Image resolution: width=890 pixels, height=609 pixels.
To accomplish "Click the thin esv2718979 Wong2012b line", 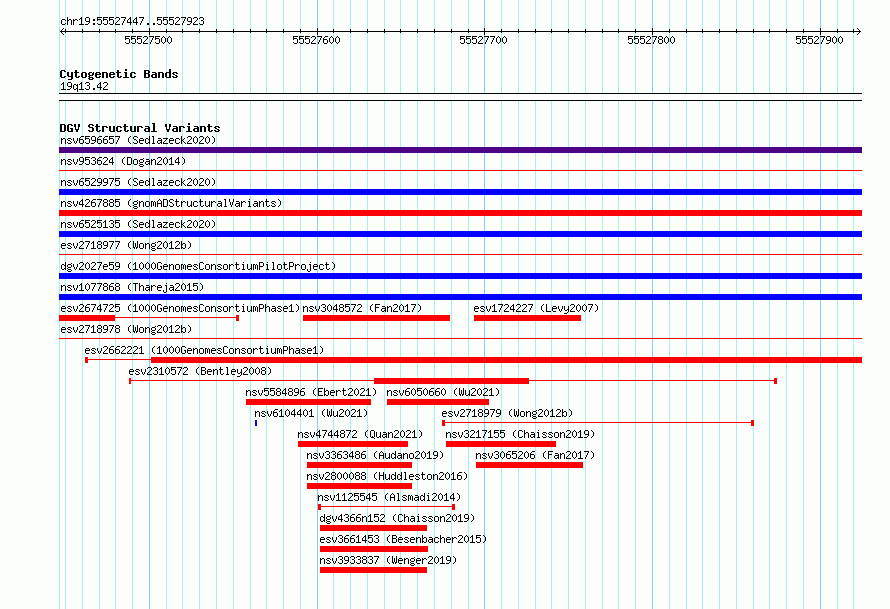I will pos(598,423).
